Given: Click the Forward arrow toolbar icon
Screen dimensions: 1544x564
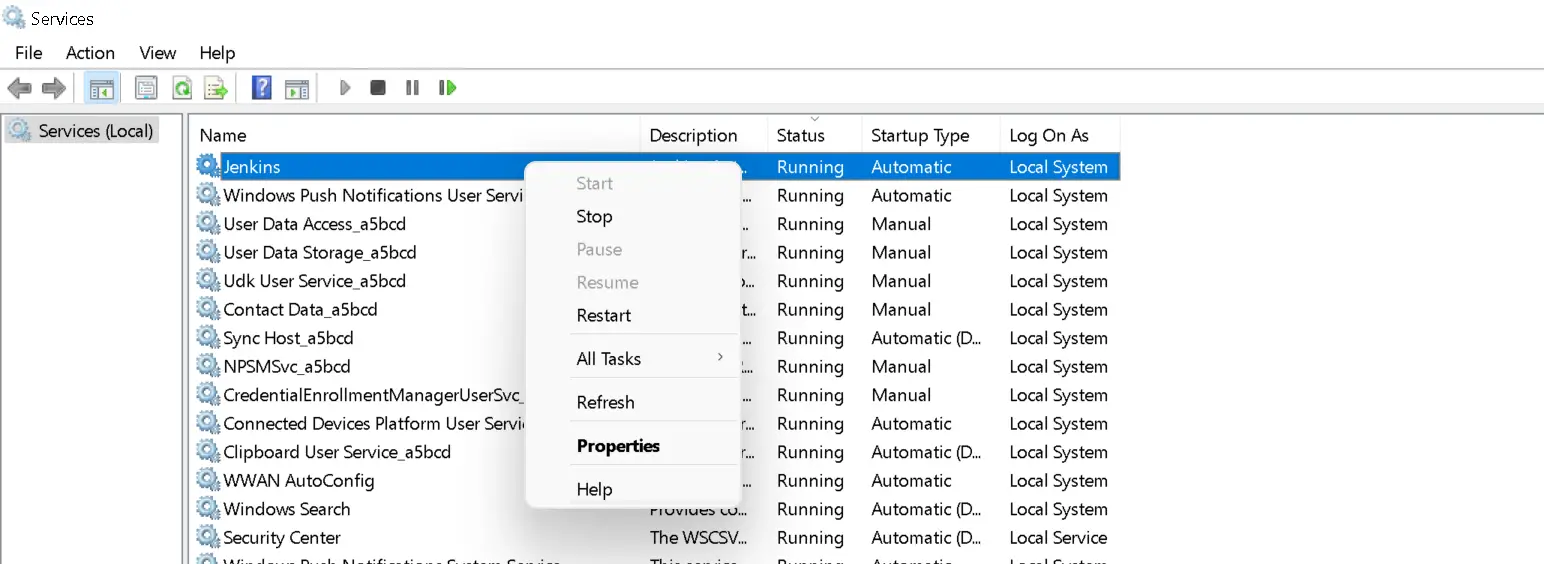Looking at the screenshot, I should [x=54, y=88].
